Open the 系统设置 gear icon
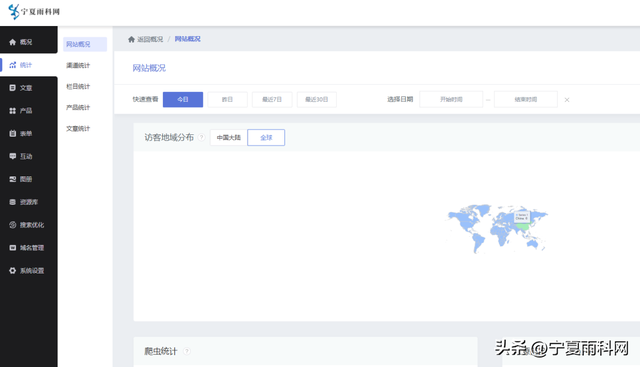640x367 pixels. 13,271
